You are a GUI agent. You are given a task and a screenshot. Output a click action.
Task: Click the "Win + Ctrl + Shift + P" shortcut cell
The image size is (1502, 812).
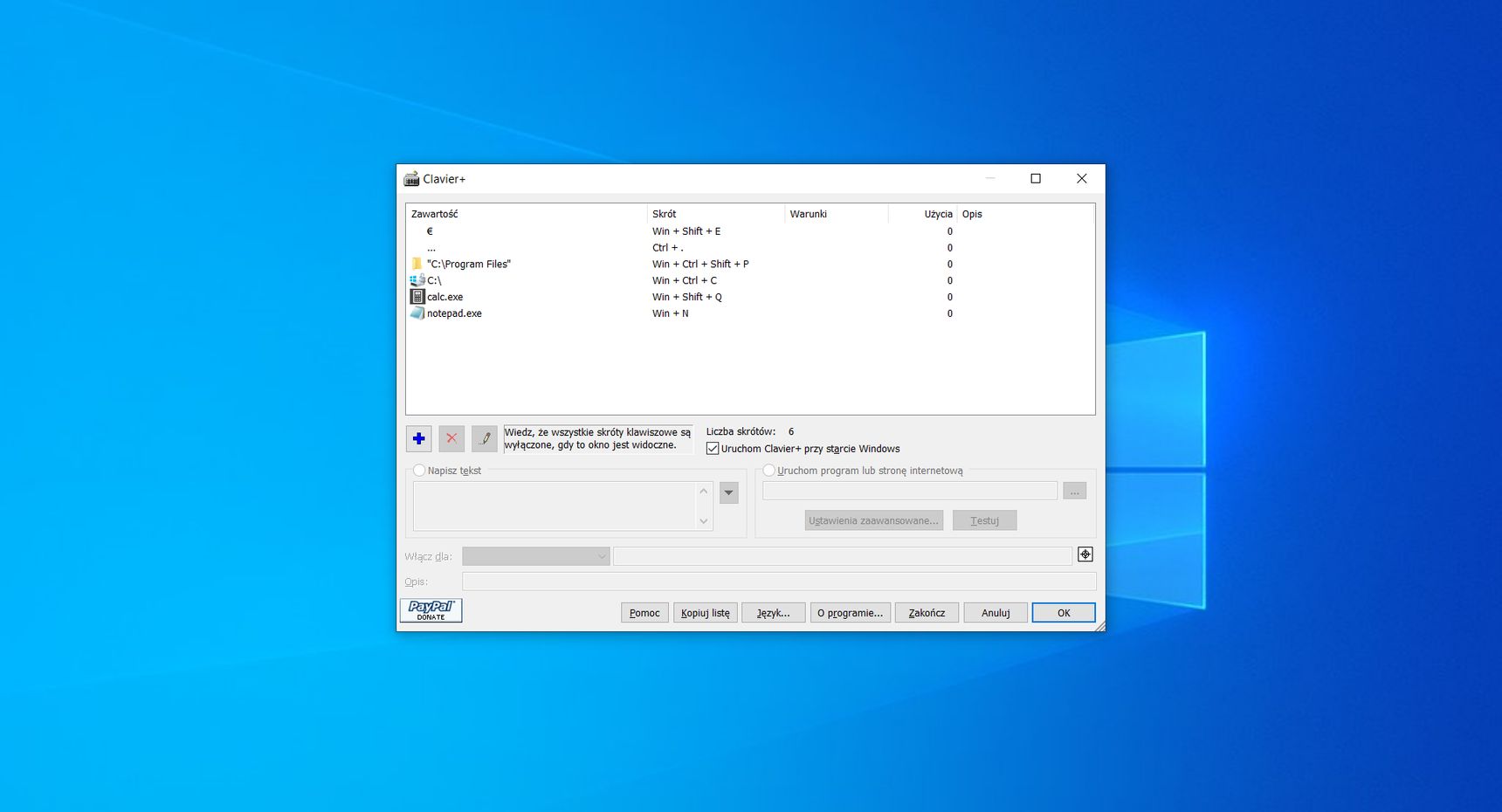700,264
